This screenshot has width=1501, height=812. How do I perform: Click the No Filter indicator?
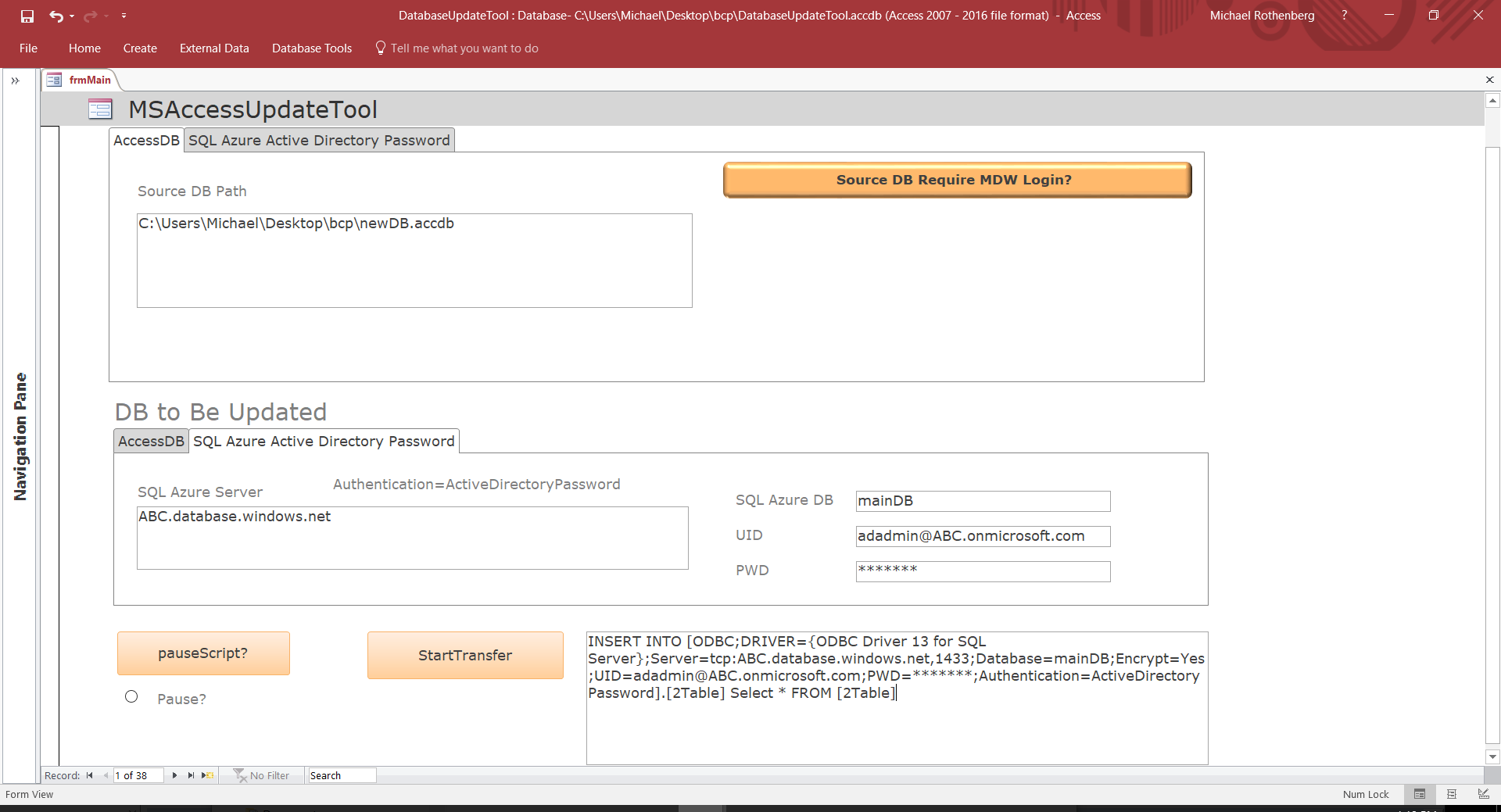tap(262, 775)
